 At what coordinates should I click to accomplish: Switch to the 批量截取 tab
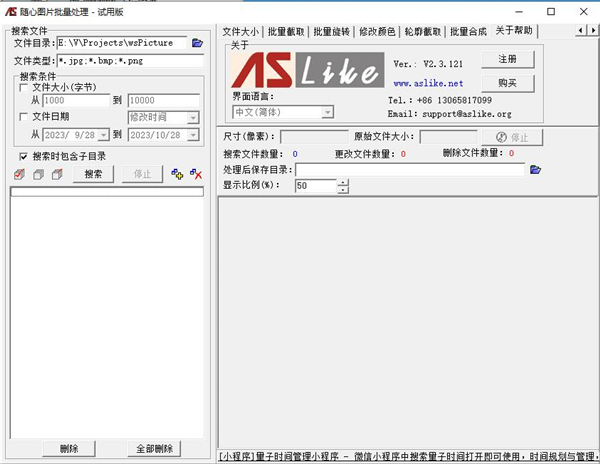pyautogui.click(x=286, y=32)
